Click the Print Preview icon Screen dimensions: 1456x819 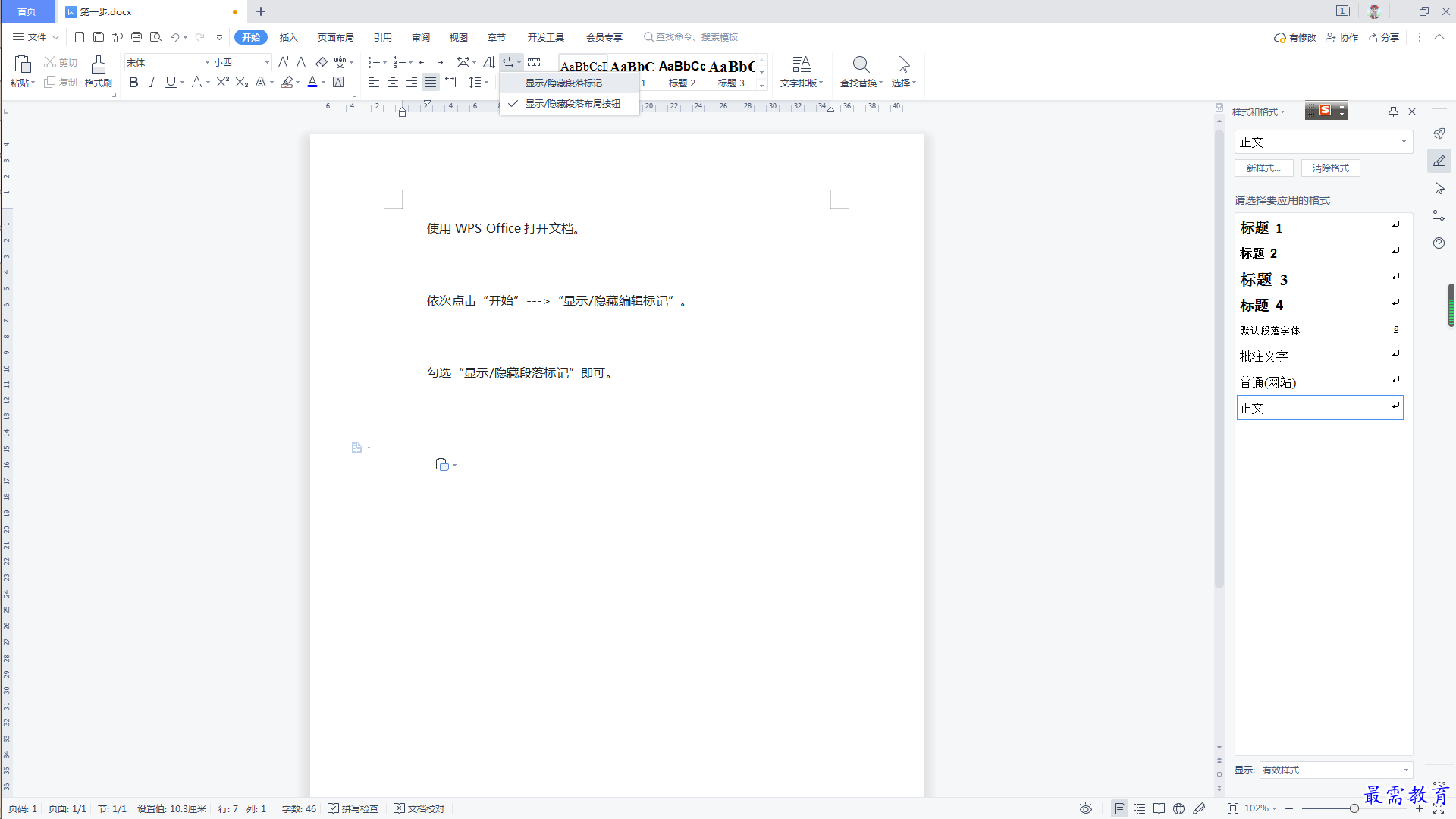point(155,37)
